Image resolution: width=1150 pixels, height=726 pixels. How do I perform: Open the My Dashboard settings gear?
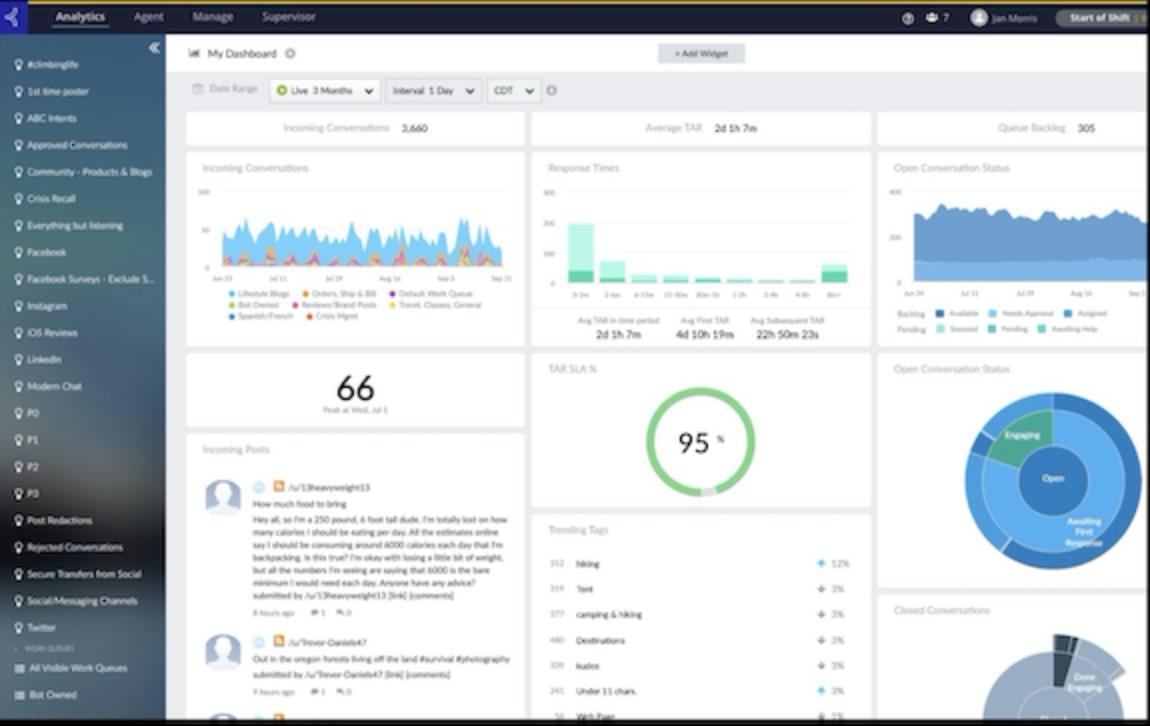click(x=290, y=54)
